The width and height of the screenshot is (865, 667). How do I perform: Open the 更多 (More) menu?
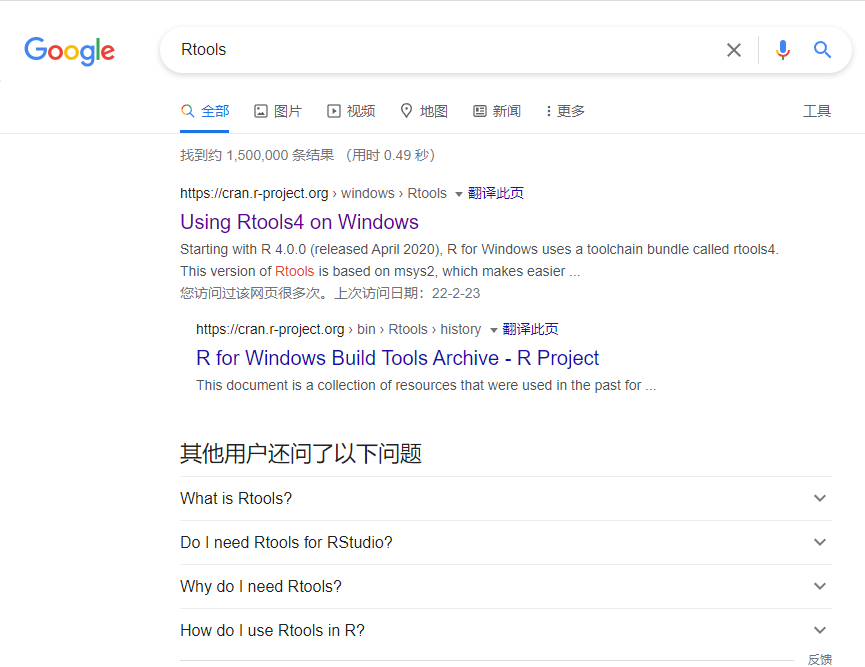click(x=565, y=111)
